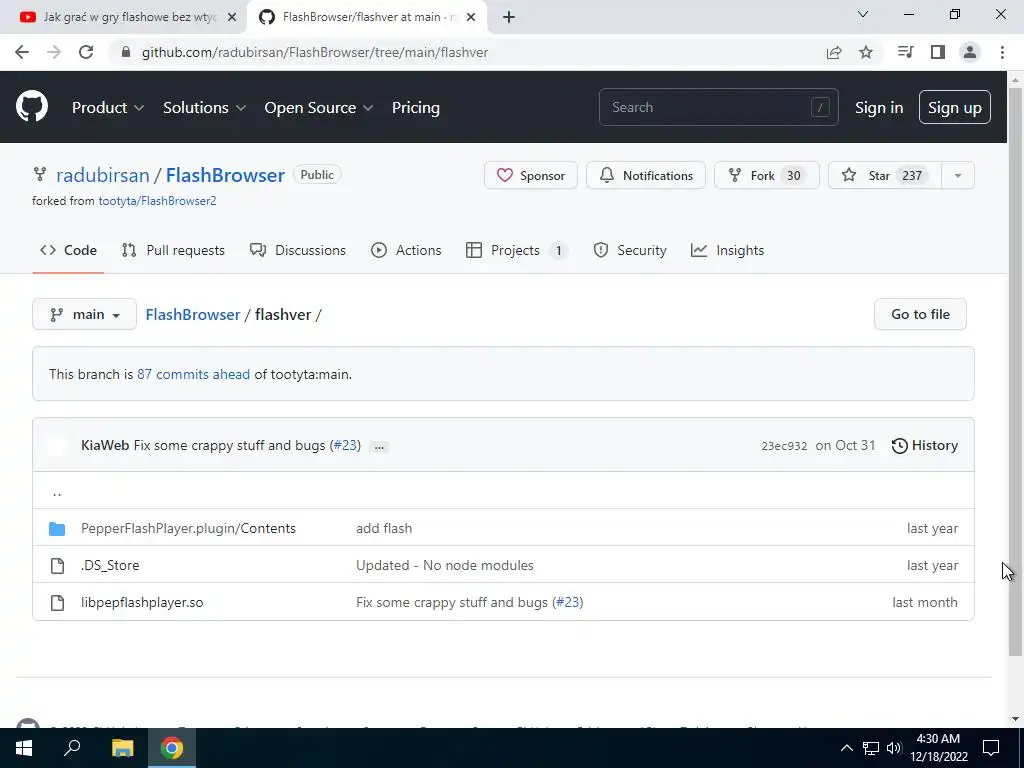Open tootyta/FlashBrowser2 fork source link
Viewport: 1024px width, 768px height.
(x=157, y=200)
